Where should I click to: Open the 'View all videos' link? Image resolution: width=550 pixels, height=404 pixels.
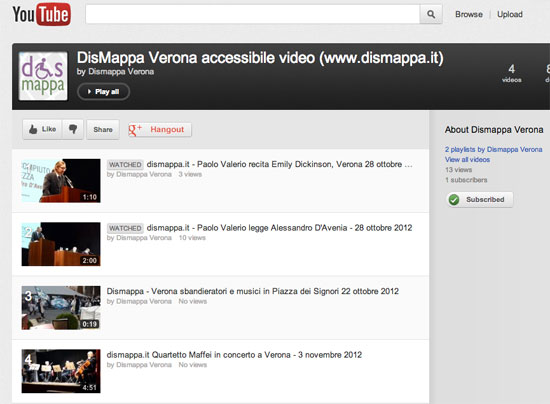tap(467, 160)
